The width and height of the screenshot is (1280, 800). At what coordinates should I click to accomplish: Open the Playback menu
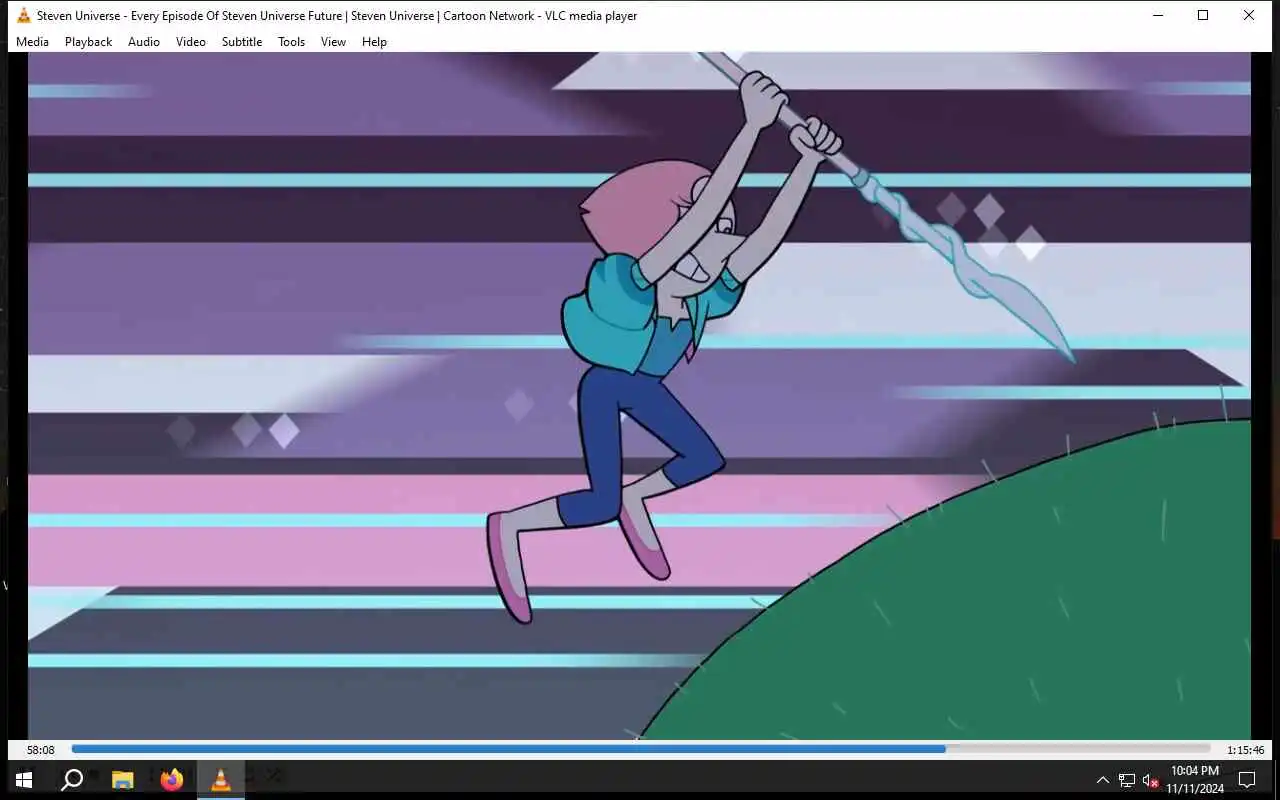[x=88, y=42]
